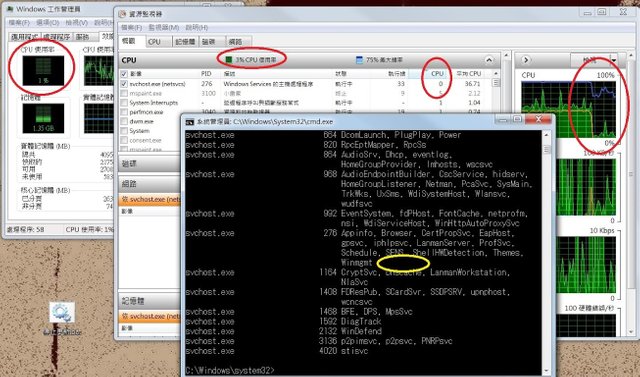This screenshot has width=640, height=377.
Task: Sort by the CPU column header
Action: tap(437, 74)
